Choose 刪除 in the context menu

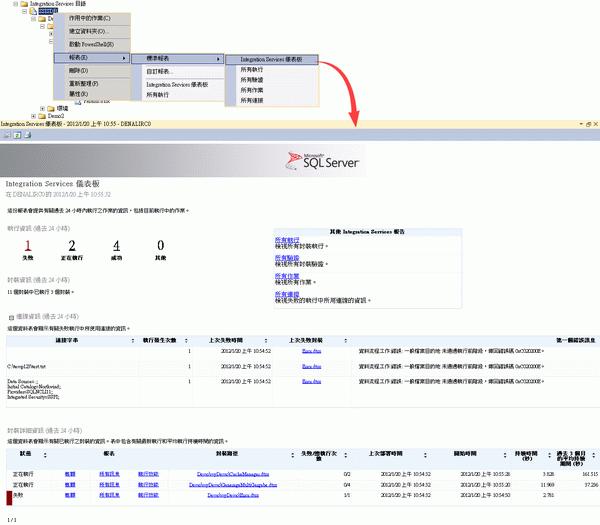tap(92, 71)
